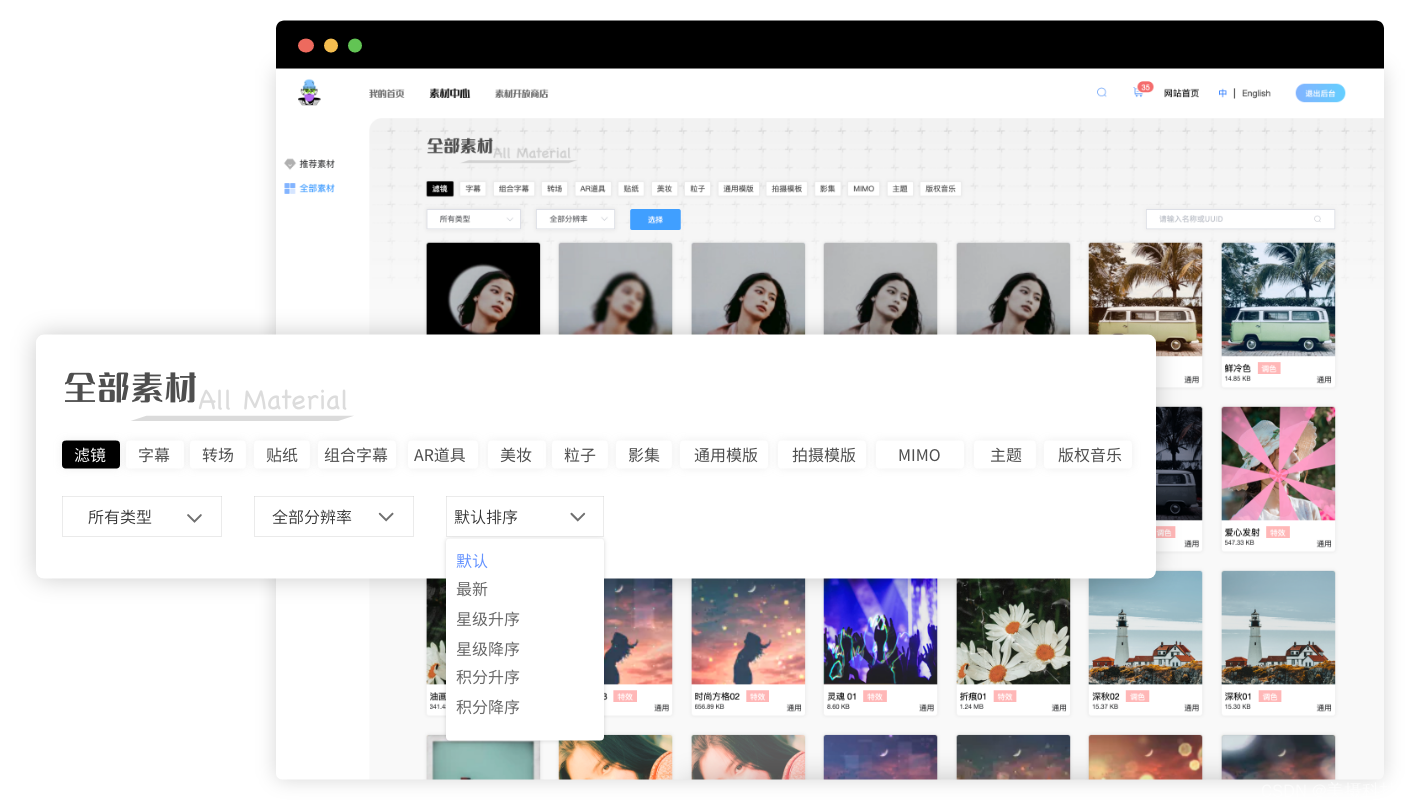Viewport: 1414px width, 810px height.
Task: Choose 星级降序 in the sort list
Action: [488, 649]
